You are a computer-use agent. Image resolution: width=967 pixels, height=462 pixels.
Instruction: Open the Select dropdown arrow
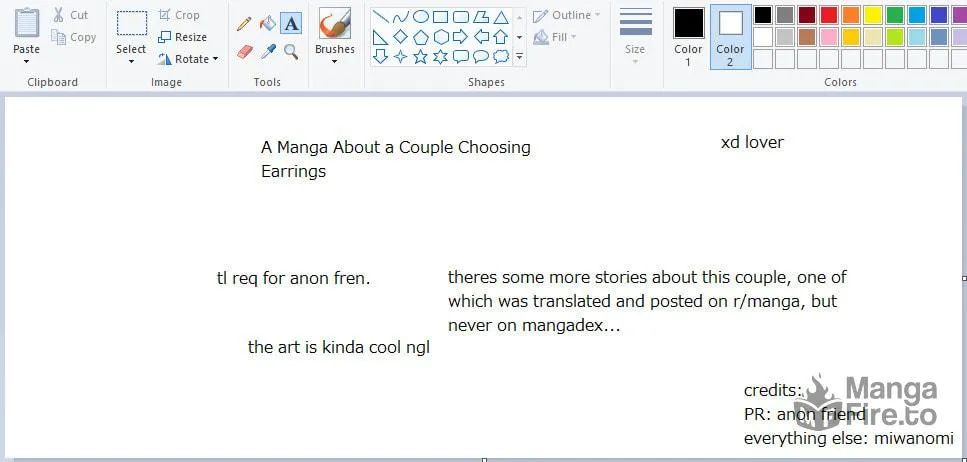point(131,62)
